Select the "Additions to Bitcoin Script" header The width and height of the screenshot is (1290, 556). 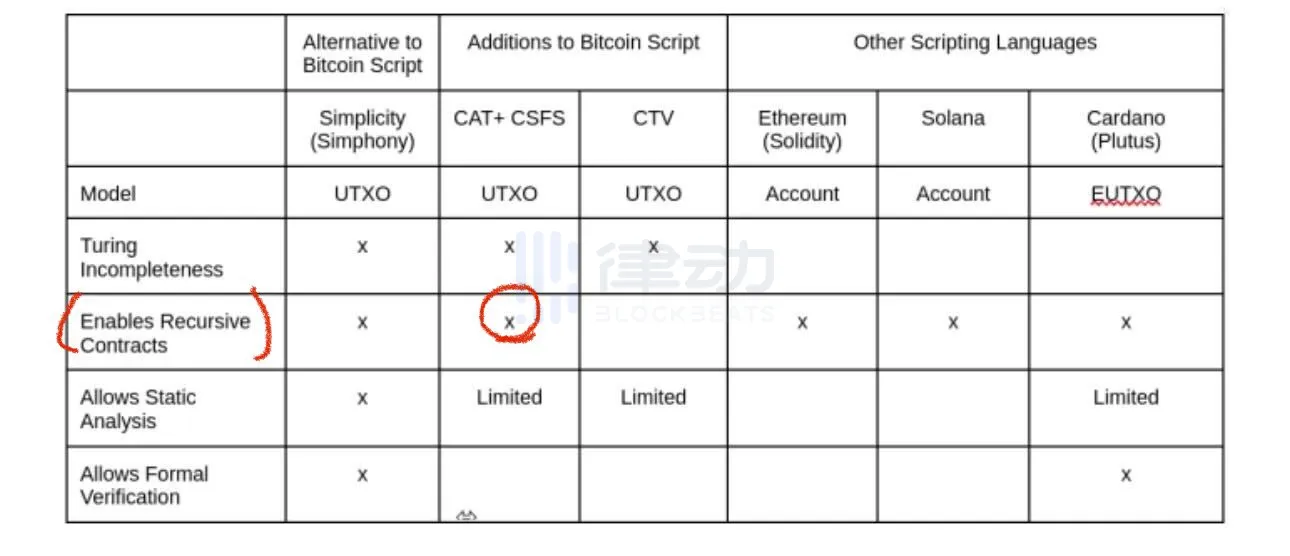coord(583,42)
